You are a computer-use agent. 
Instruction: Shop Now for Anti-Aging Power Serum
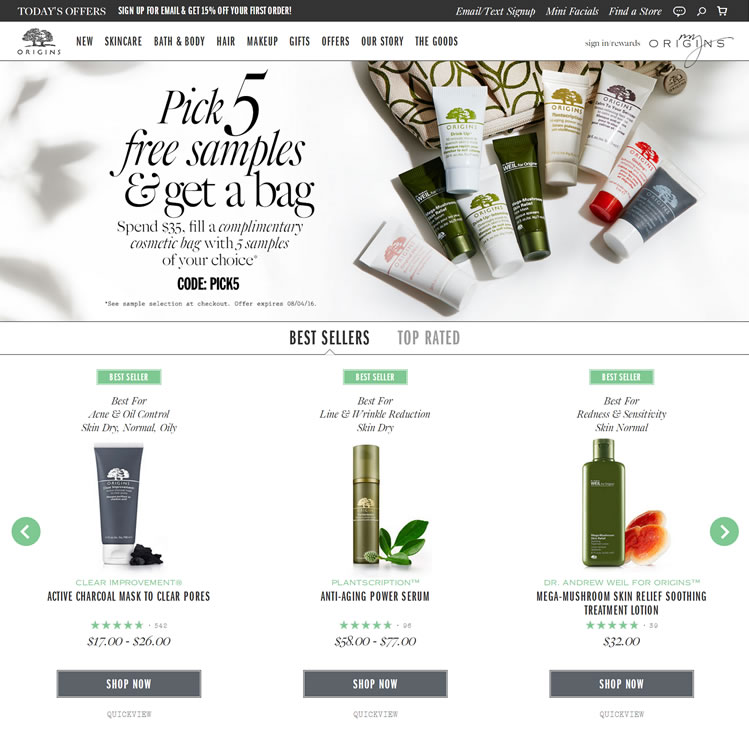pyautogui.click(x=375, y=684)
